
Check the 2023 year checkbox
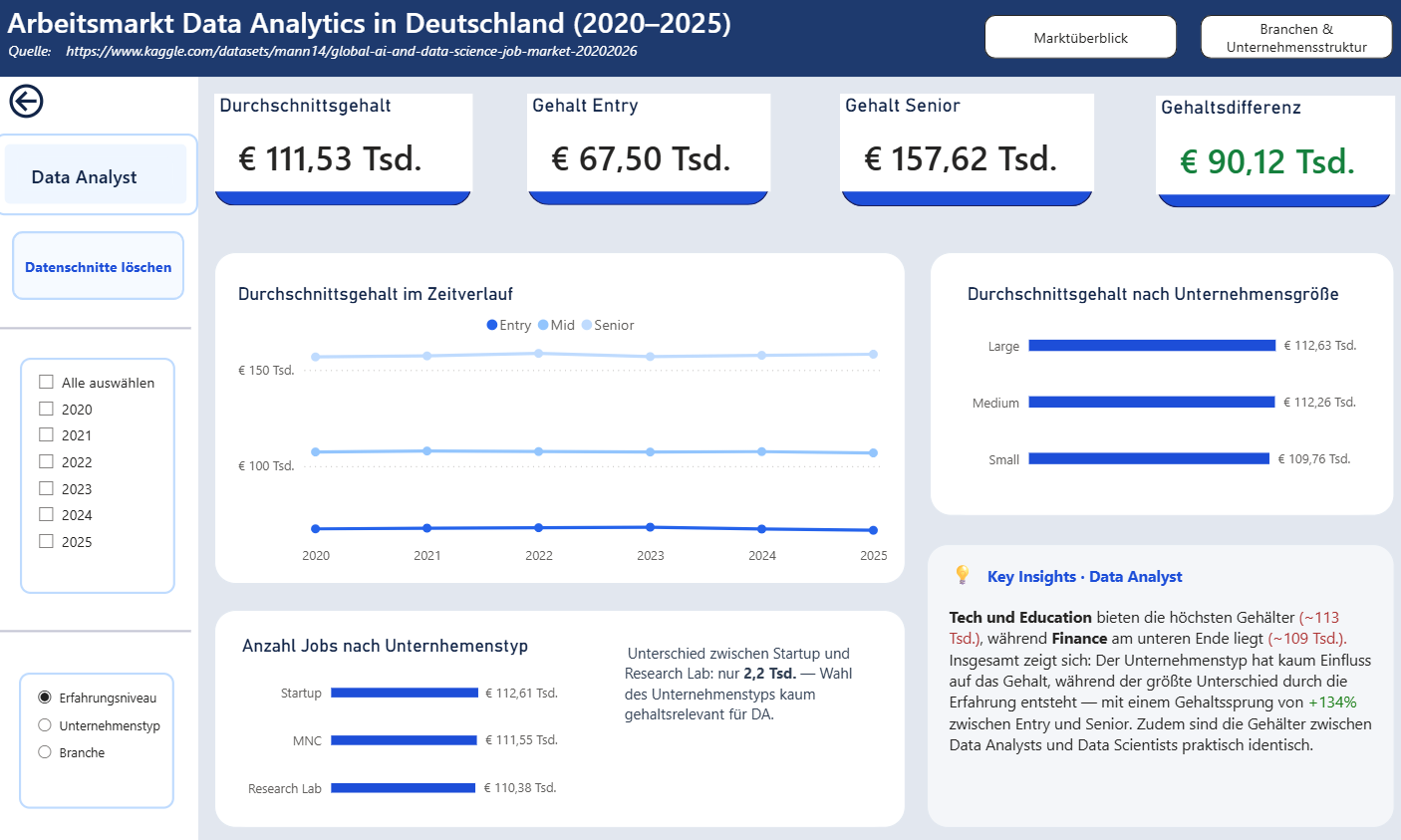pyautogui.click(x=45, y=488)
